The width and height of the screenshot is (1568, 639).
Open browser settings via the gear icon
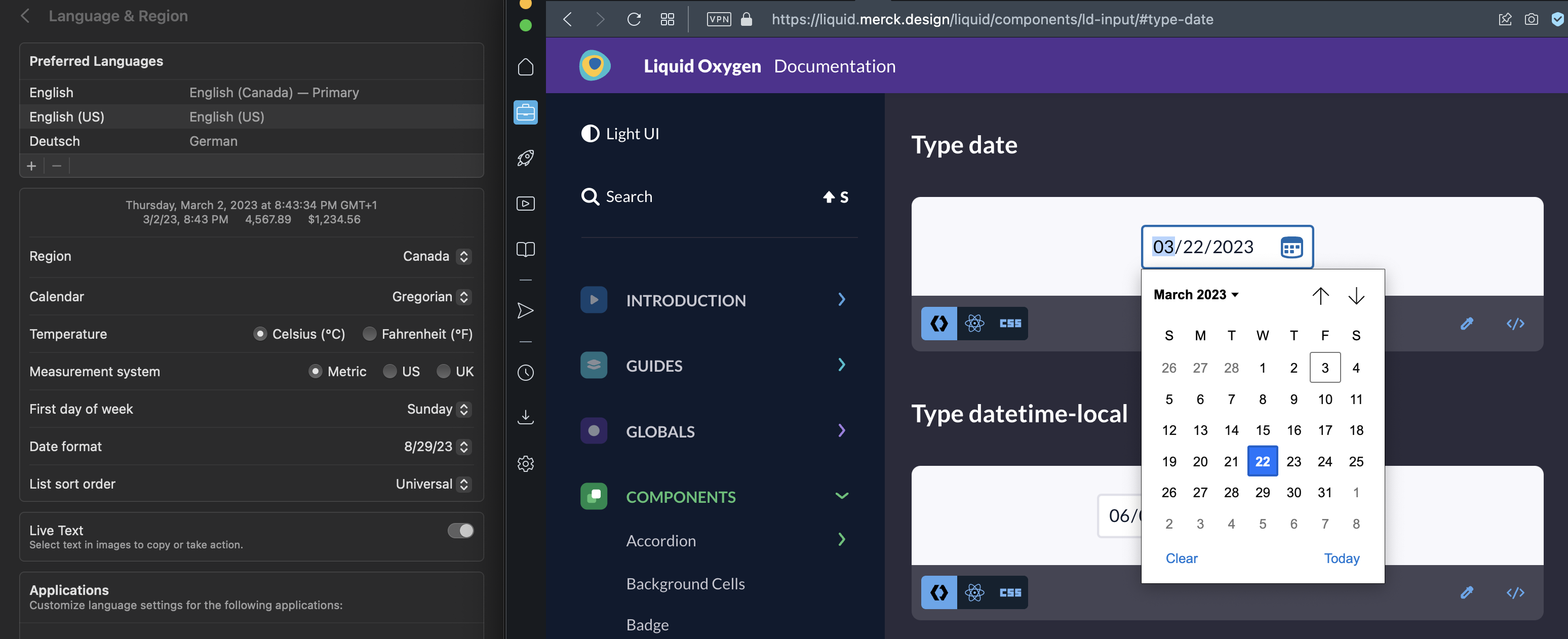pos(525,464)
